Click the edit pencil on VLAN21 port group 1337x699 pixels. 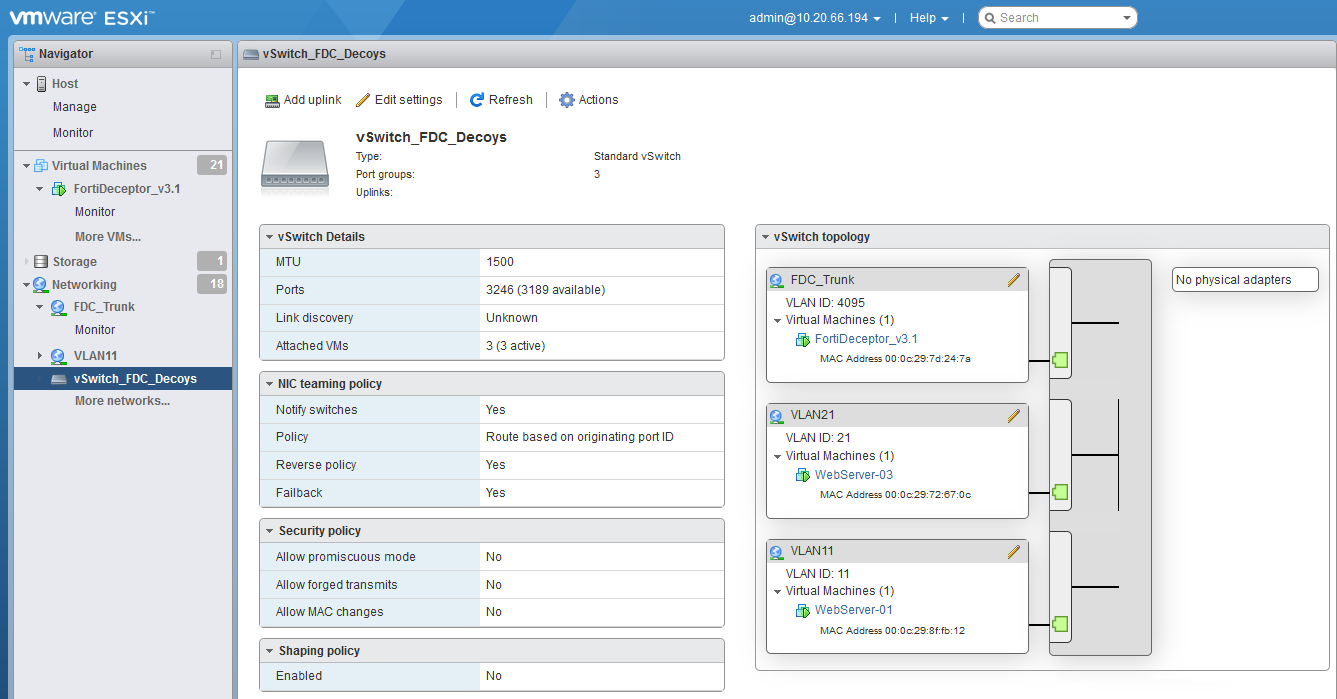point(1014,415)
